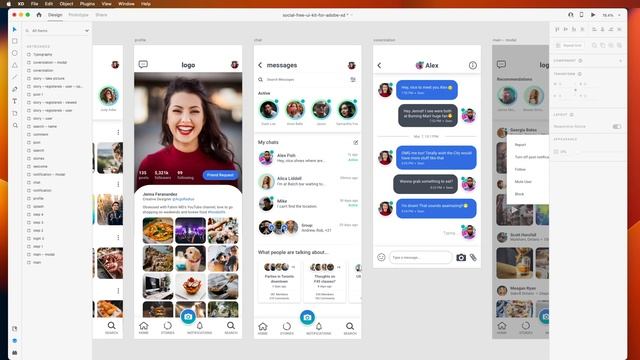Select the Text tool
The image size is (640, 360).
pyautogui.click(x=15, y=101)
